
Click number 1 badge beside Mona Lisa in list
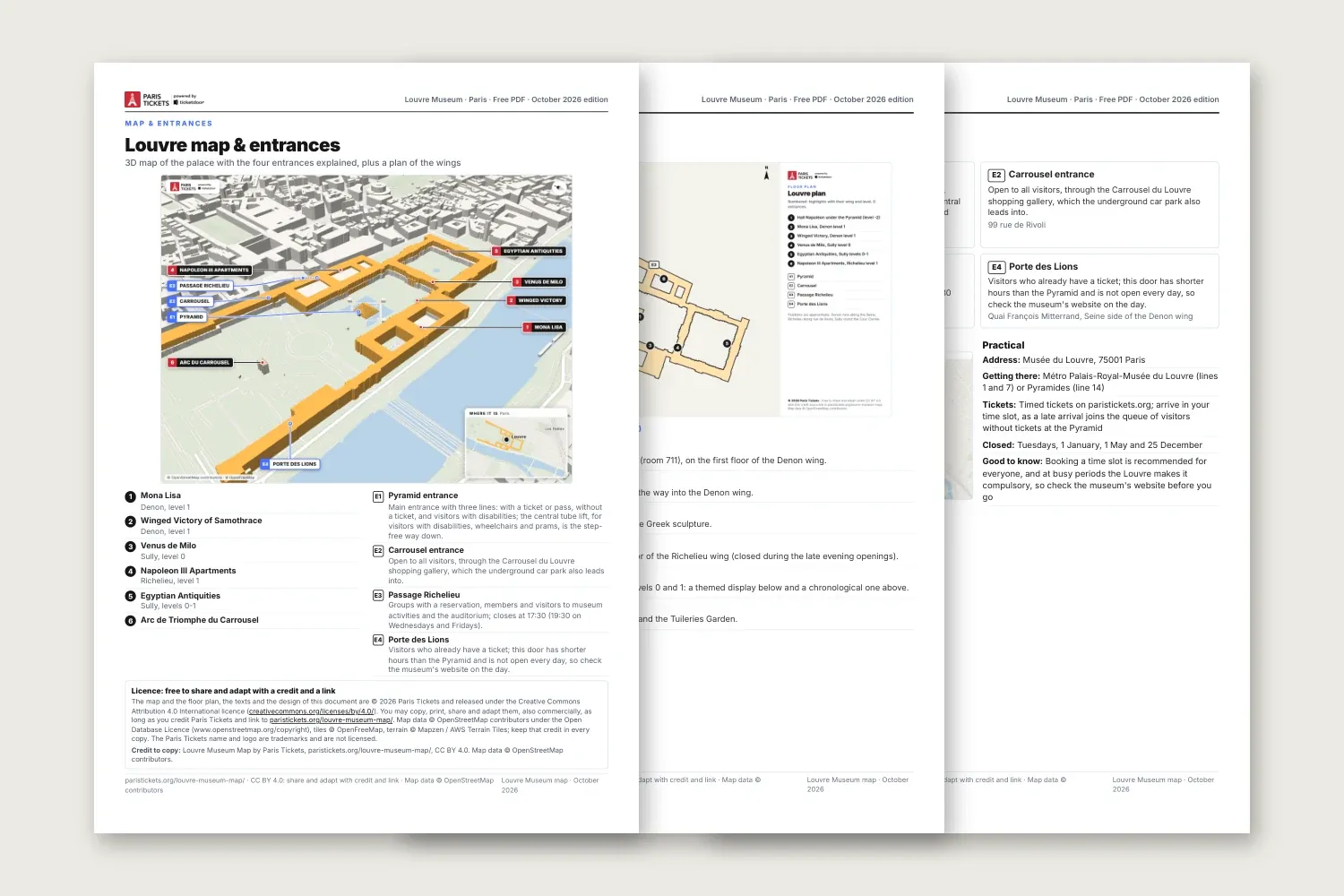(131, 496)
